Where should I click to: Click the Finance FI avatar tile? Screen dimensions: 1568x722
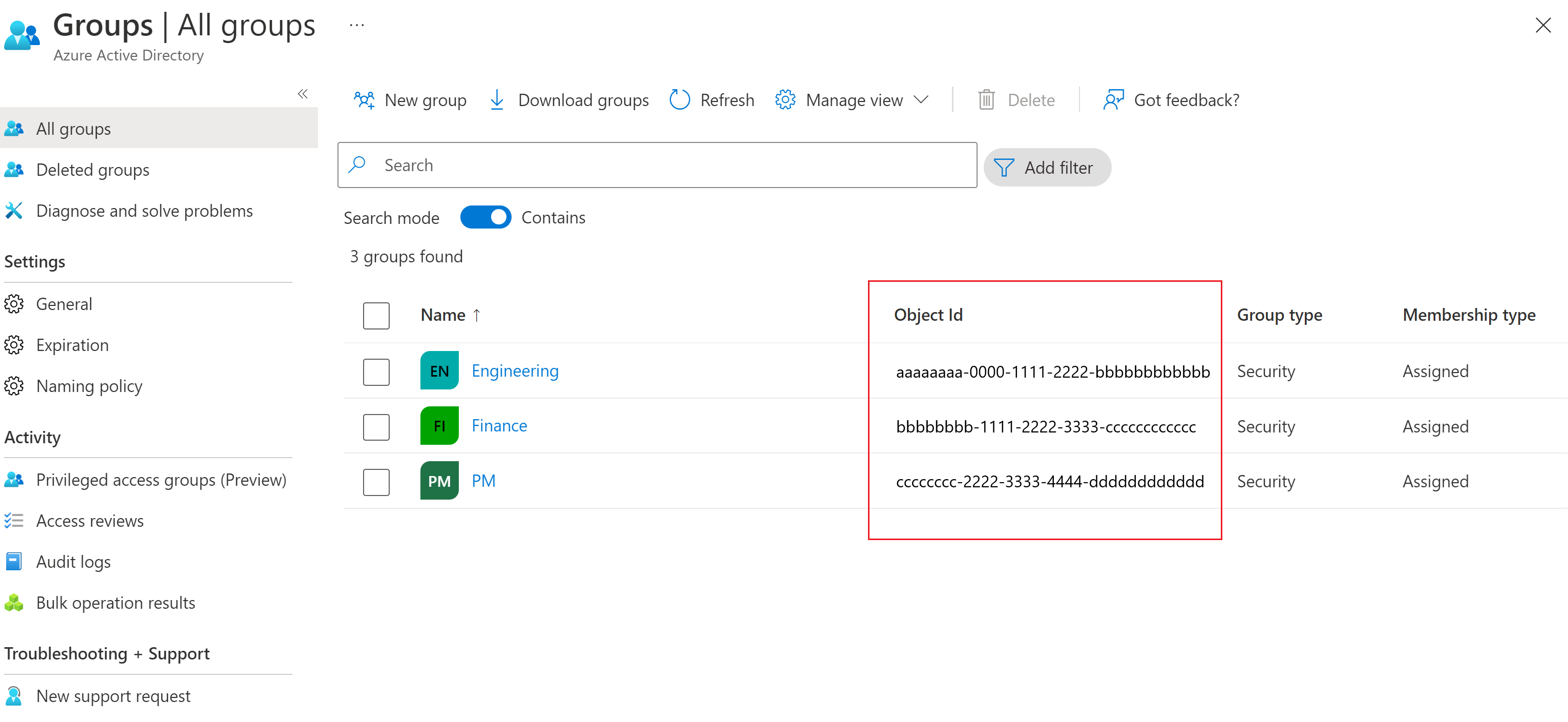coord(439,426)
